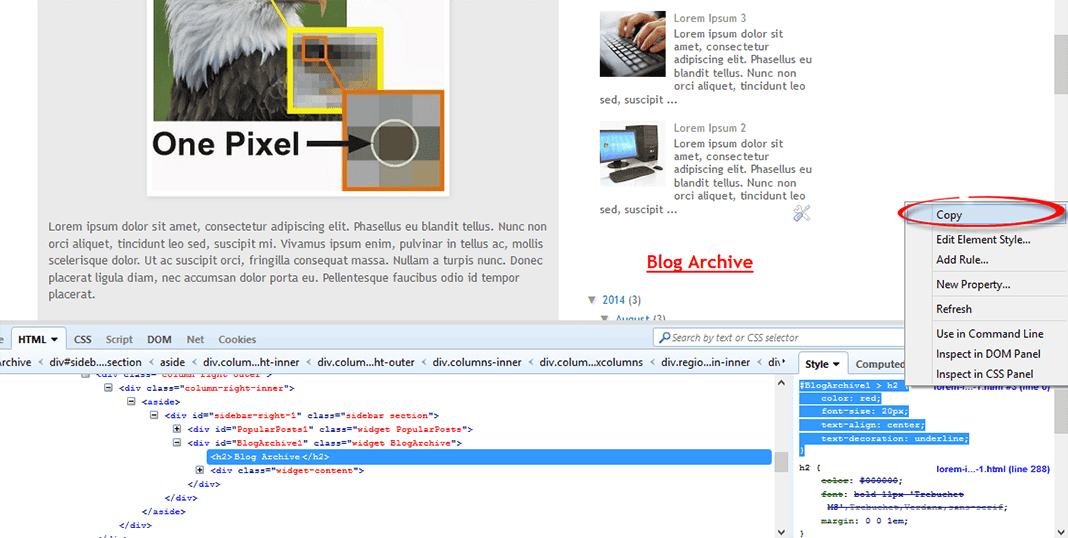Click the margin: 0 0 1em declaration
Image resolution: width=1068 pixels, height=538 pixels.
click(864, 521)
